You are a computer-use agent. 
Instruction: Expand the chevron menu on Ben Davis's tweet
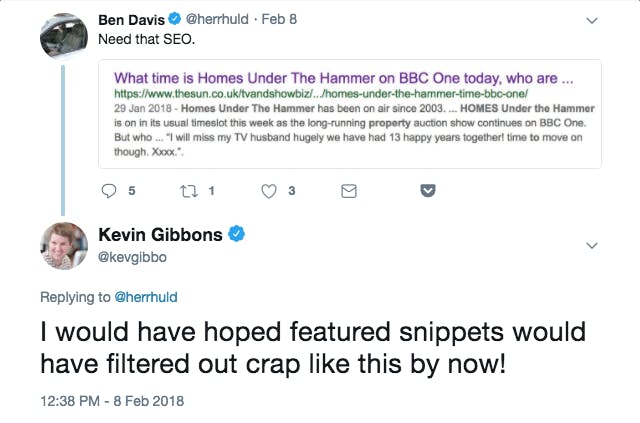pyautogui.click(x=592, y=20)
